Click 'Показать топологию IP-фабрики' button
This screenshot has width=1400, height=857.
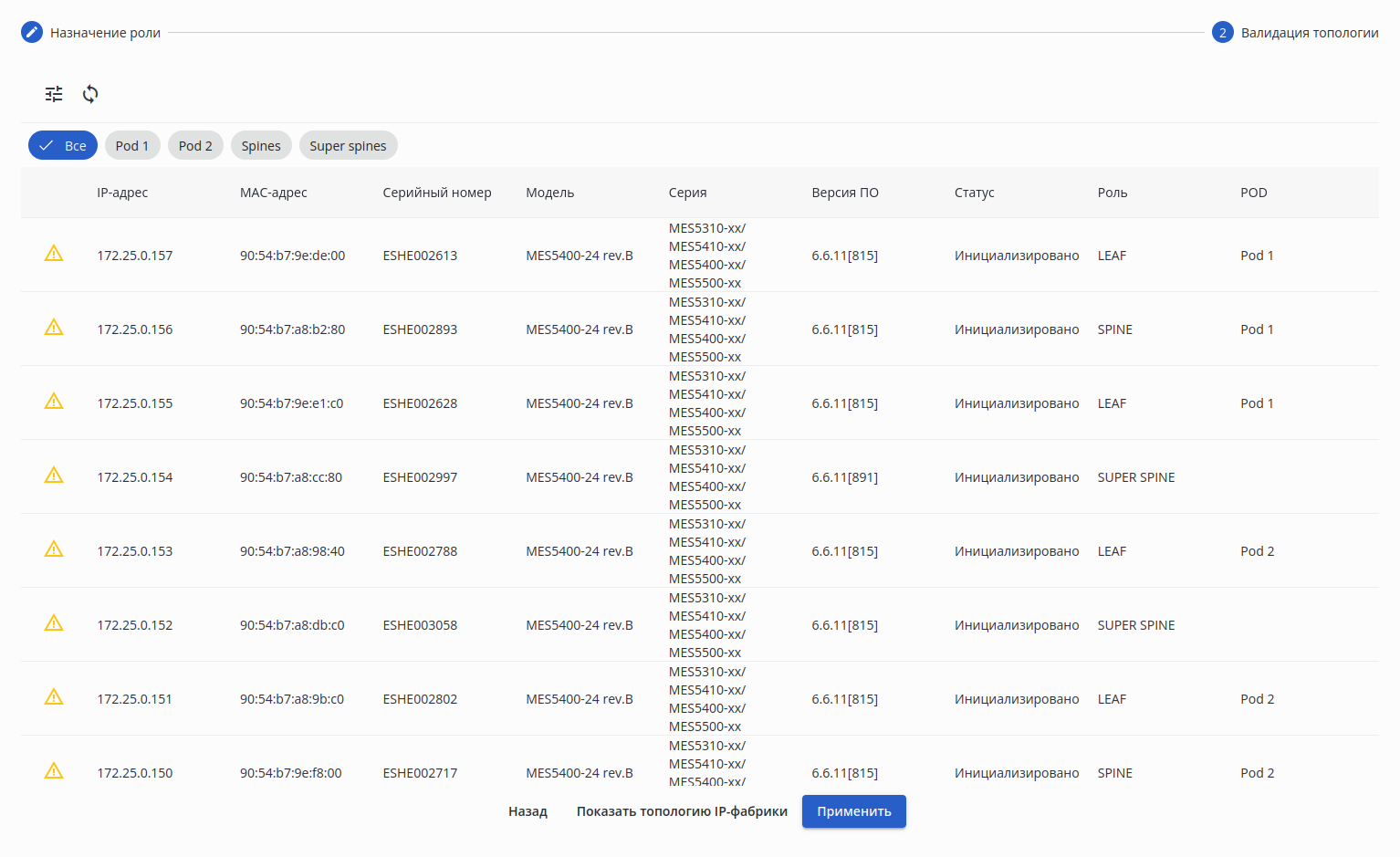click(682, 811)
